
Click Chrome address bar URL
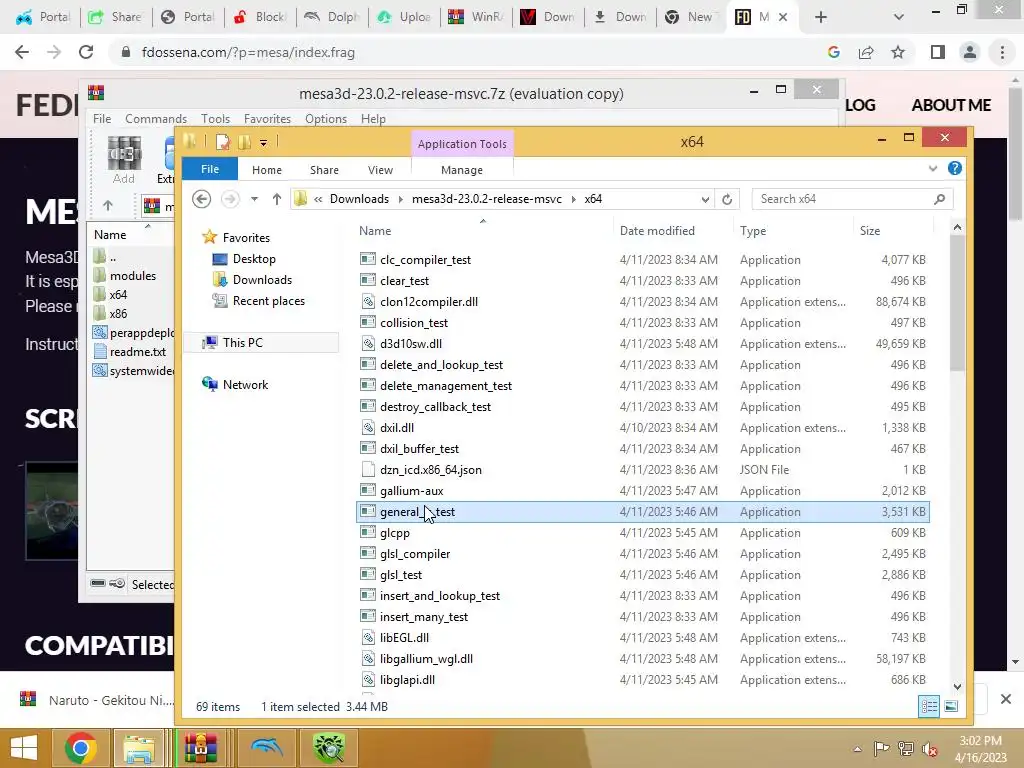point(248,52)
